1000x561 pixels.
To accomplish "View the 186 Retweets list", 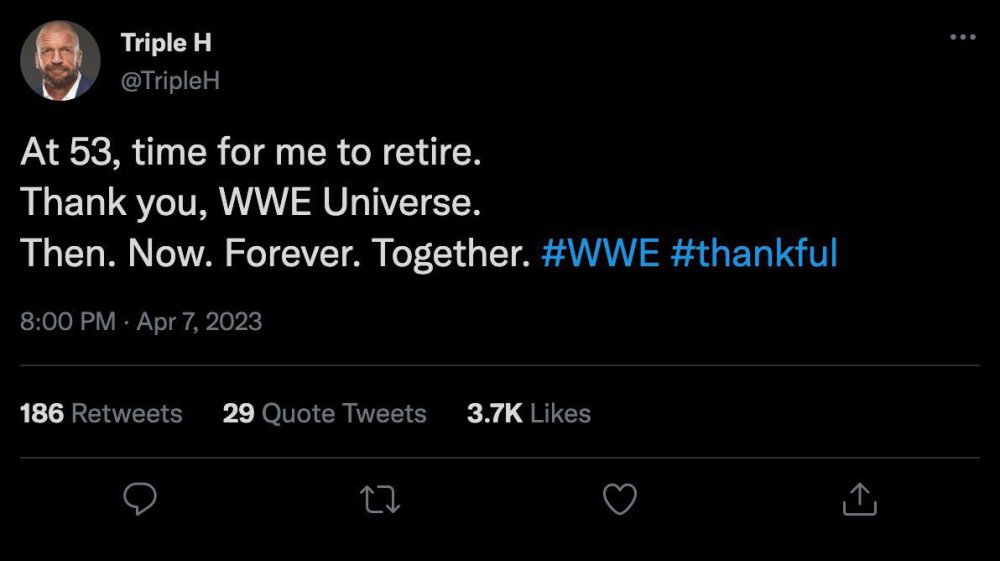I will pyautogui.click(x=101, y=413).
